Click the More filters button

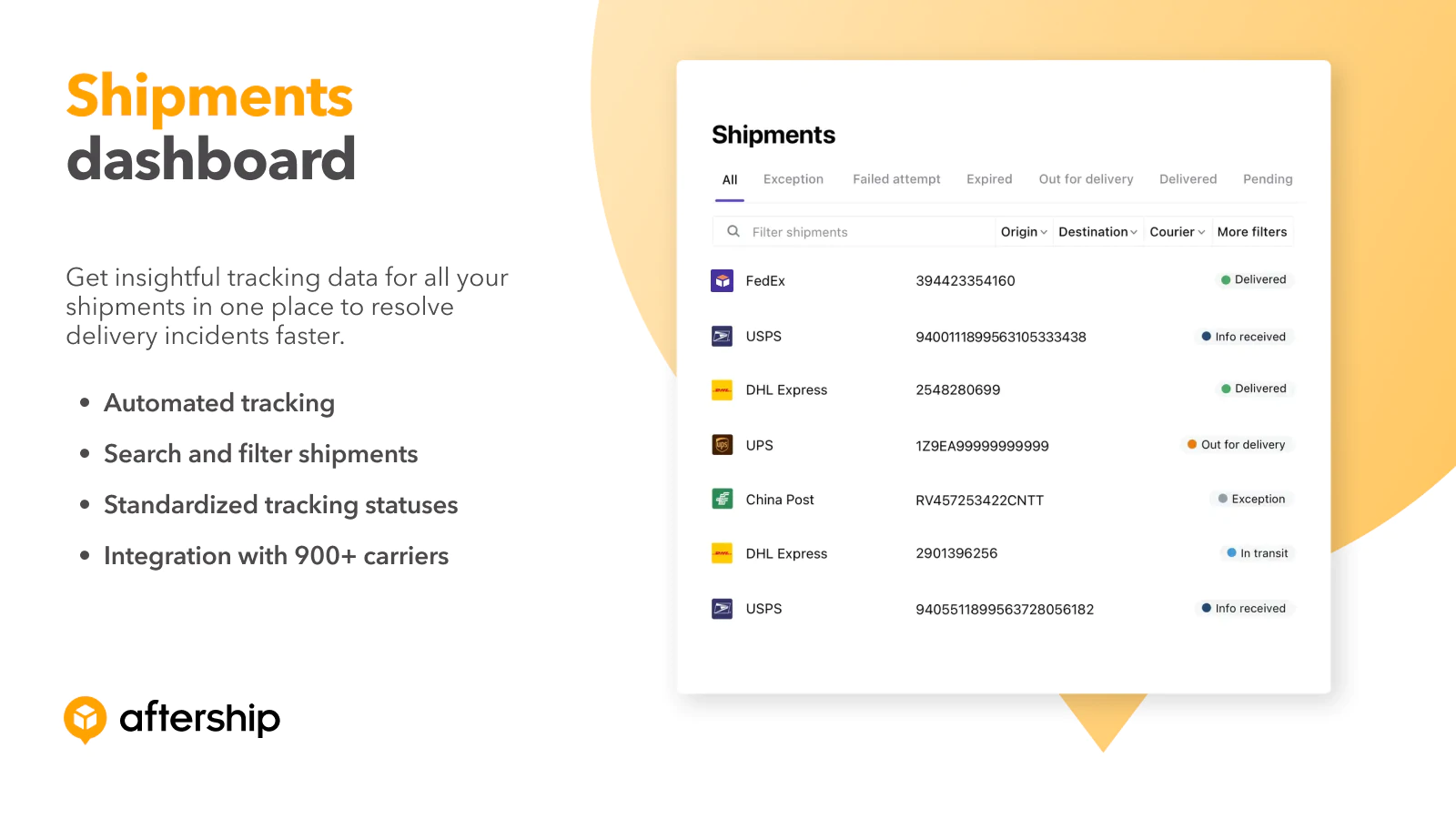1252,231
